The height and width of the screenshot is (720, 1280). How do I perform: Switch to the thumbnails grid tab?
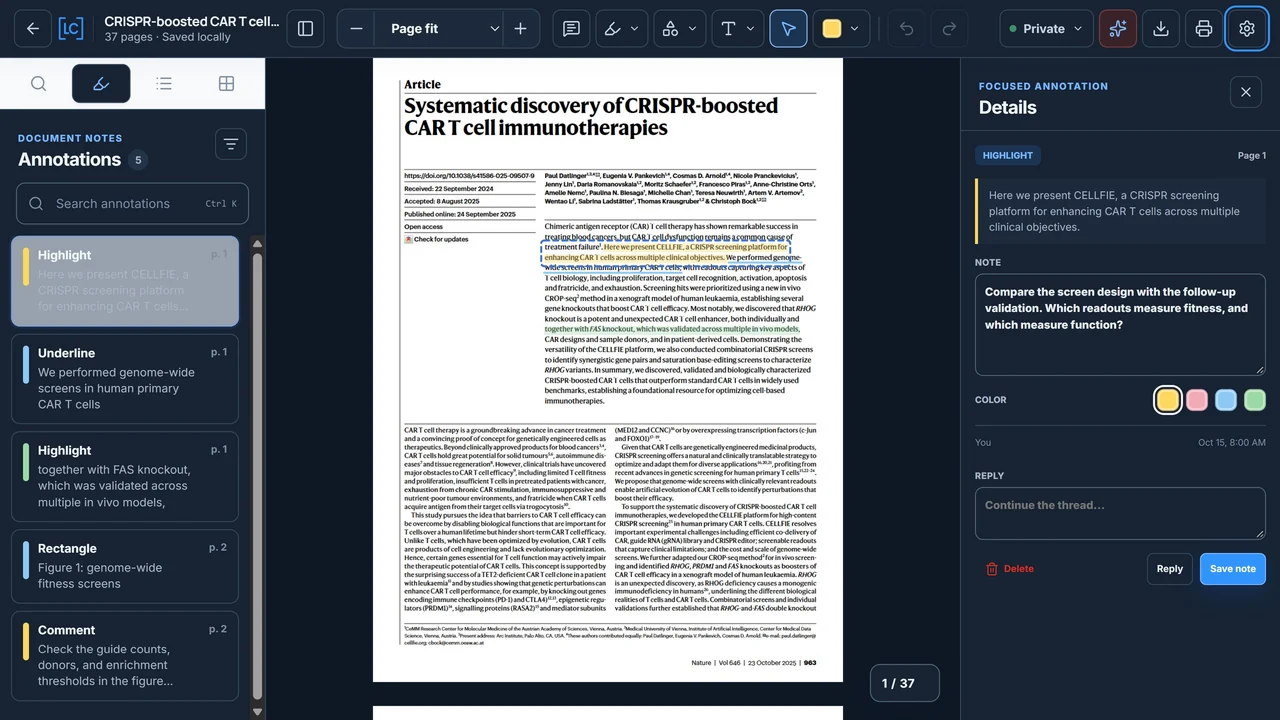227,84
